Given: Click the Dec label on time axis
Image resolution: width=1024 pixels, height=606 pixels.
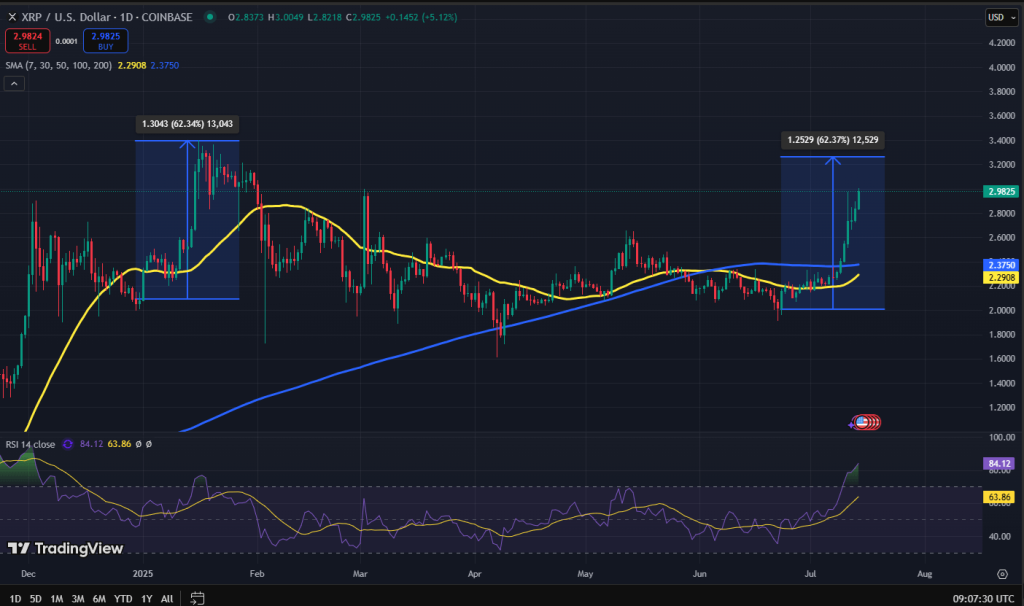Looking at the screenshot, I should [28, 574].
